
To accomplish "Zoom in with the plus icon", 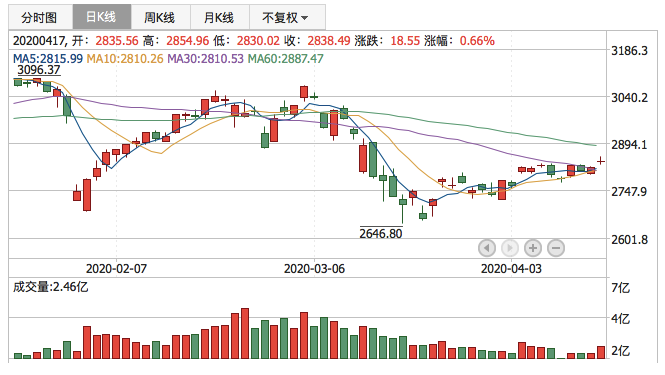I will (533, 248).
